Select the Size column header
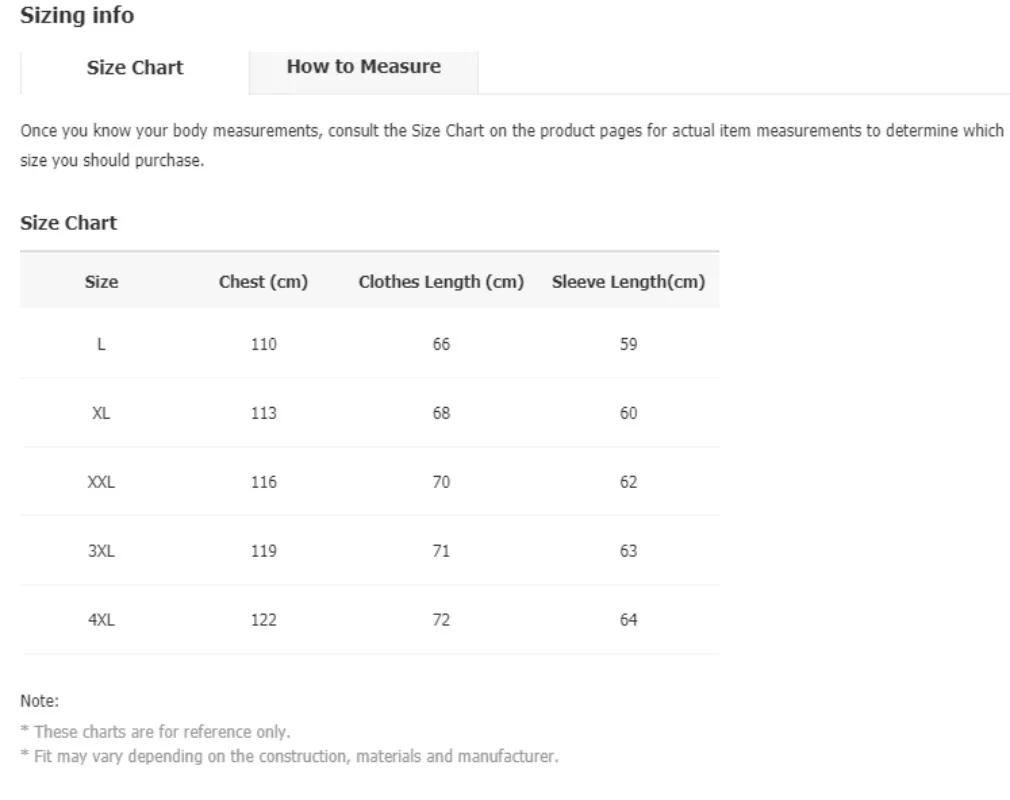 point(101,281)
